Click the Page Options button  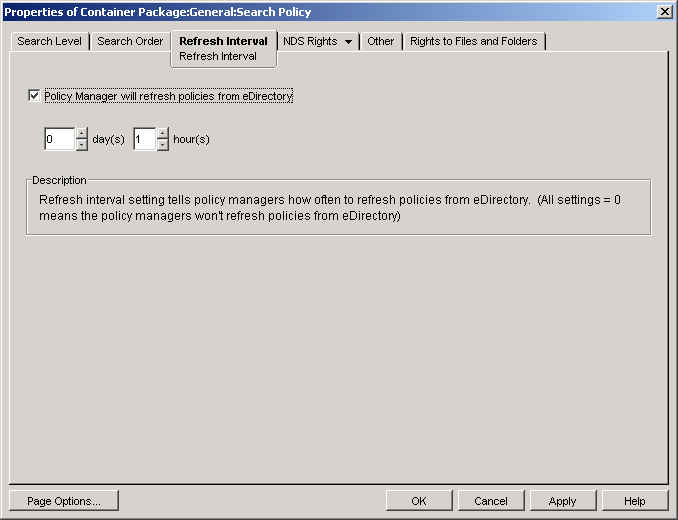pos(63,501)
